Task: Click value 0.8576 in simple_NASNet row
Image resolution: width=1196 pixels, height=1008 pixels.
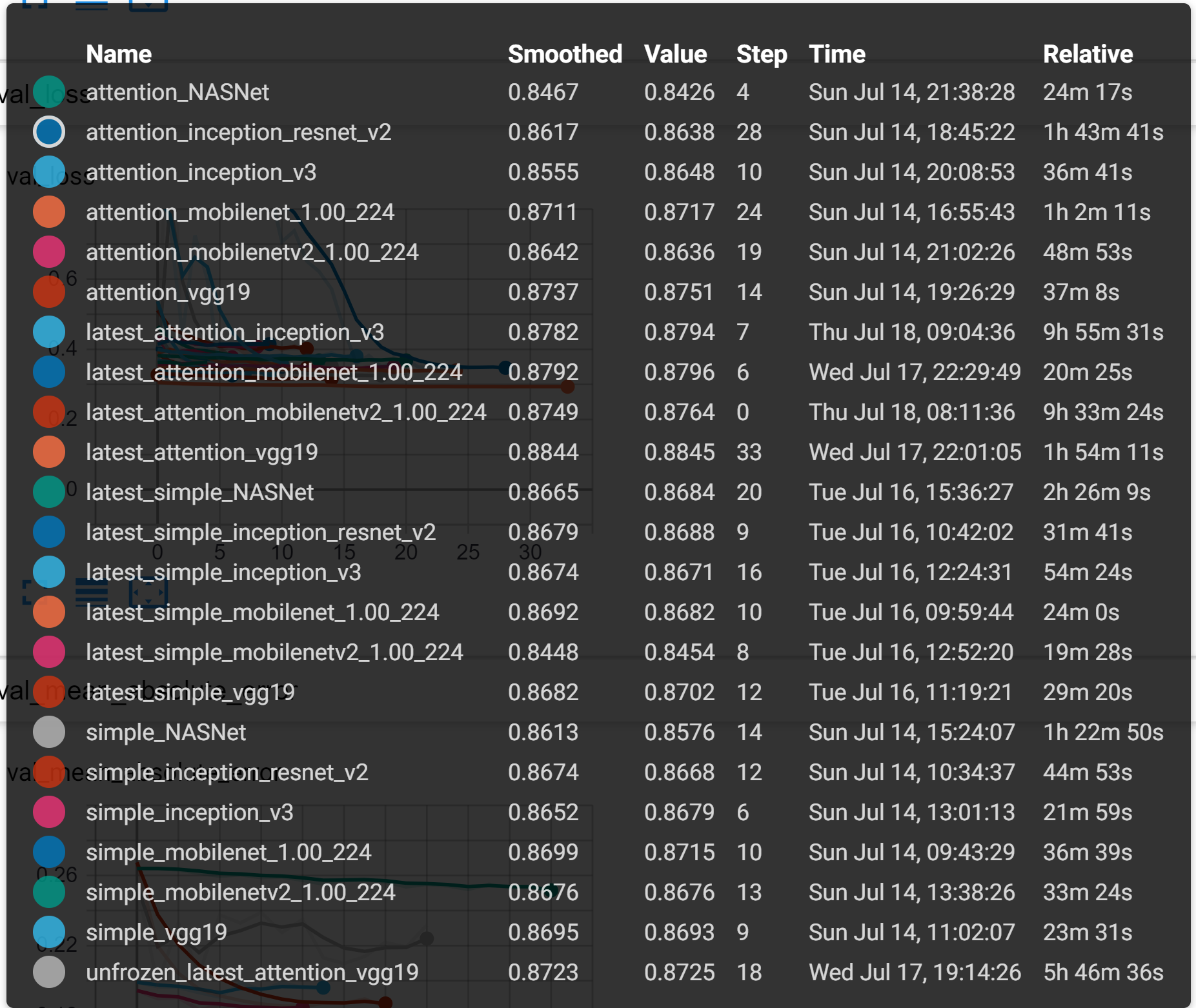Action: point(679,732)
